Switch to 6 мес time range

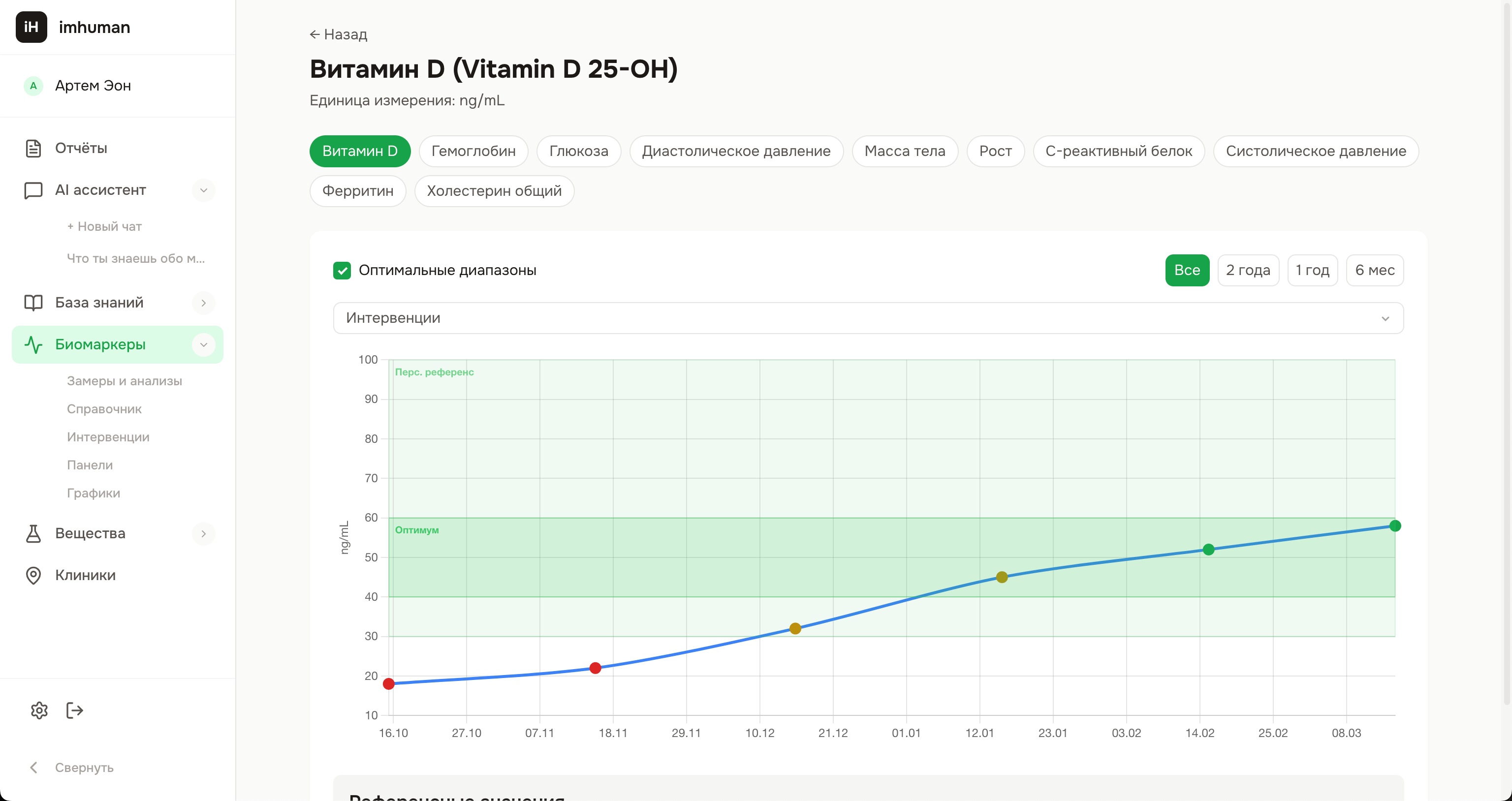[1375, 270]
